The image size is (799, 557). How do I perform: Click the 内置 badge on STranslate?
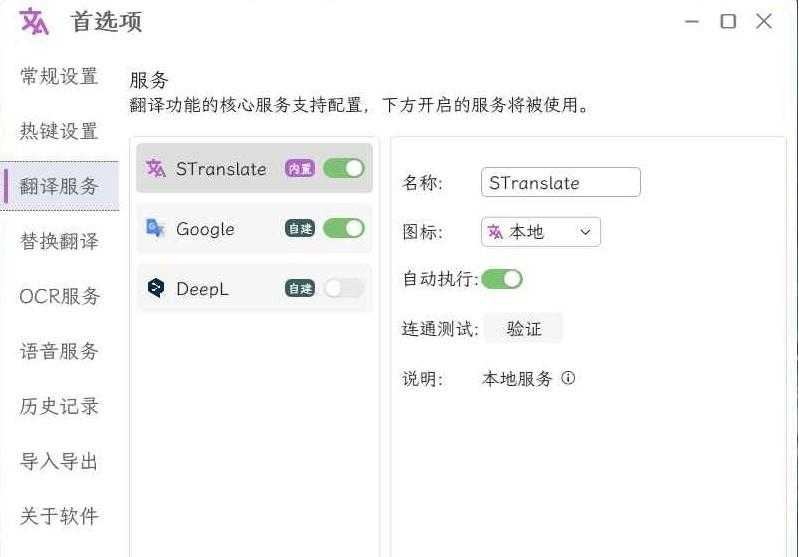click(x=299, y=169)
